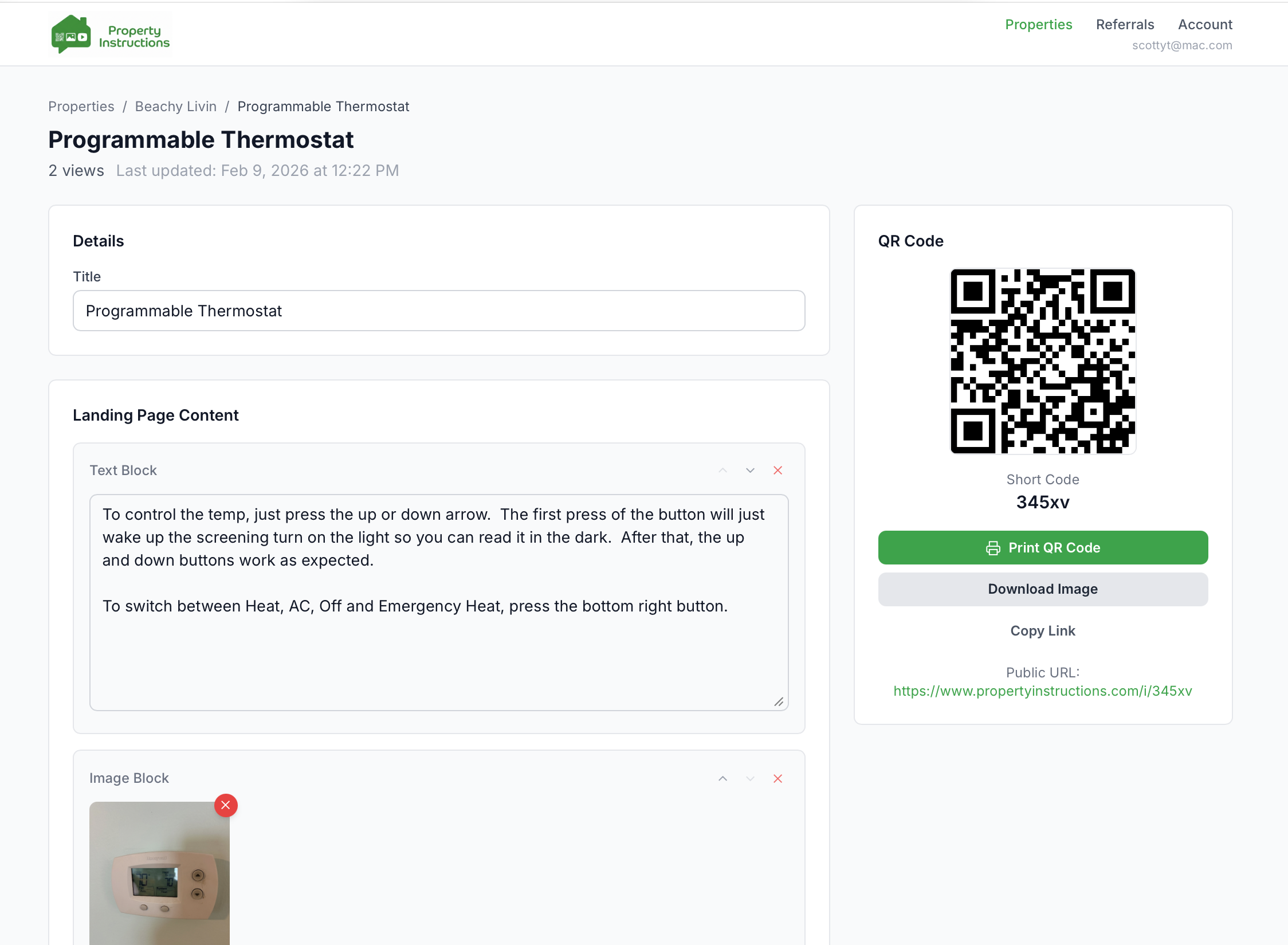Delete the Image Block with red X
The height and width of the screenshot is (945, 1288).
777,778
